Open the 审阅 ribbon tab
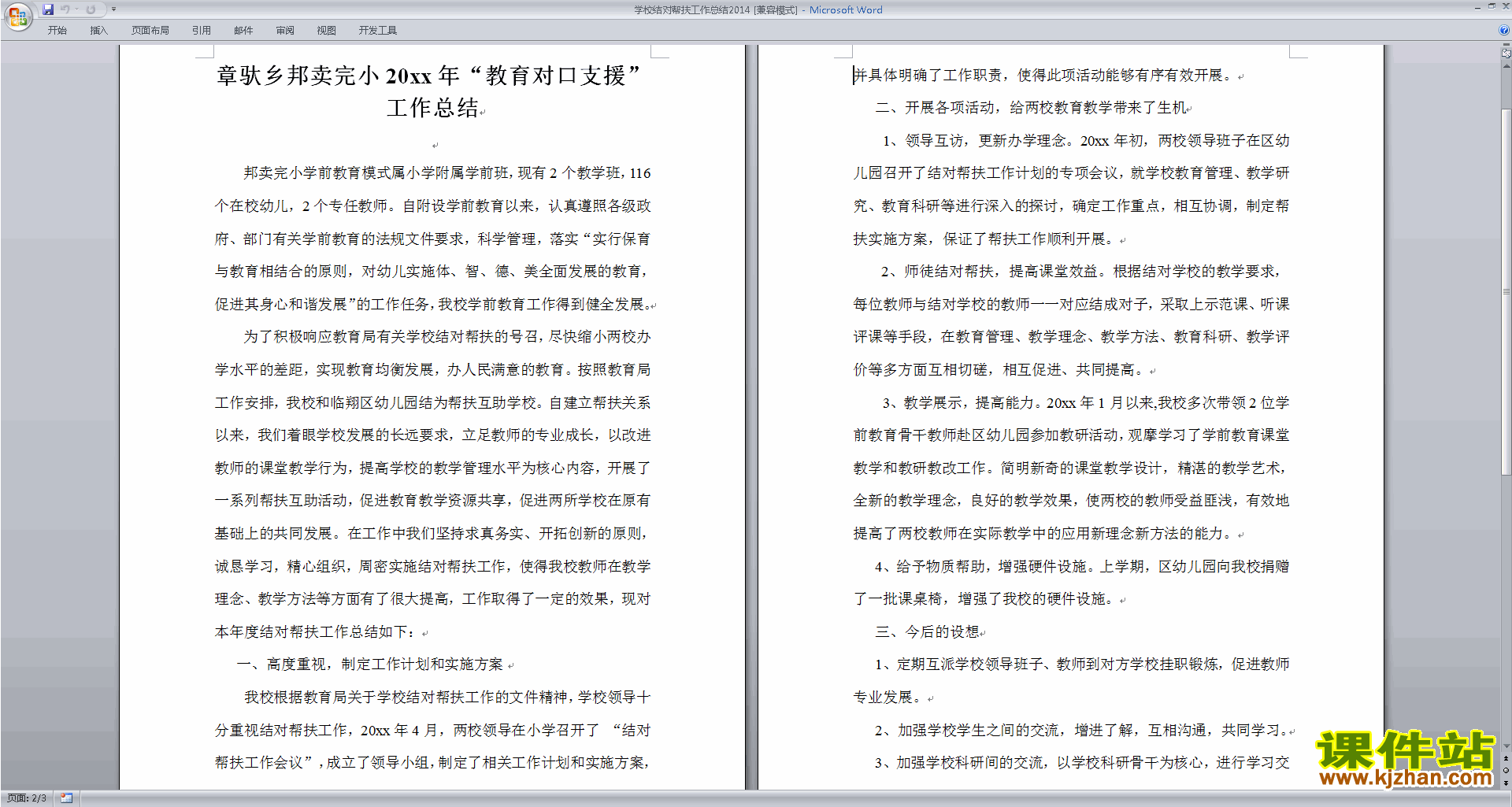This screenshot has height=807, width=1512. 285,31
